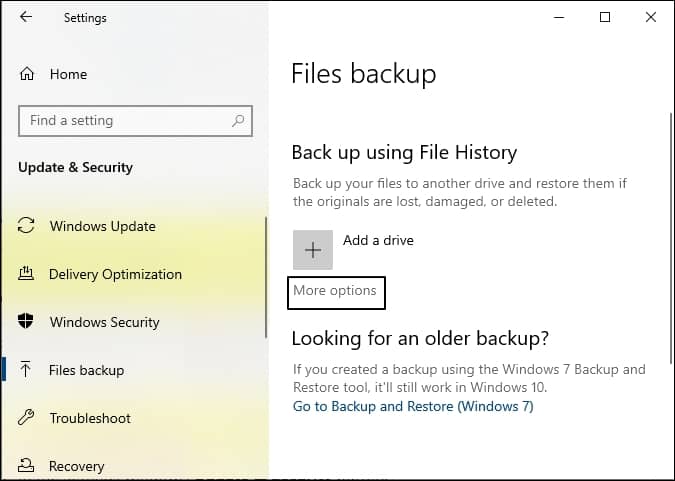Open Go to Backup and Restore (Windows 7)
The width and height of the screenshot is (675, 481).
tap(413, 406)
